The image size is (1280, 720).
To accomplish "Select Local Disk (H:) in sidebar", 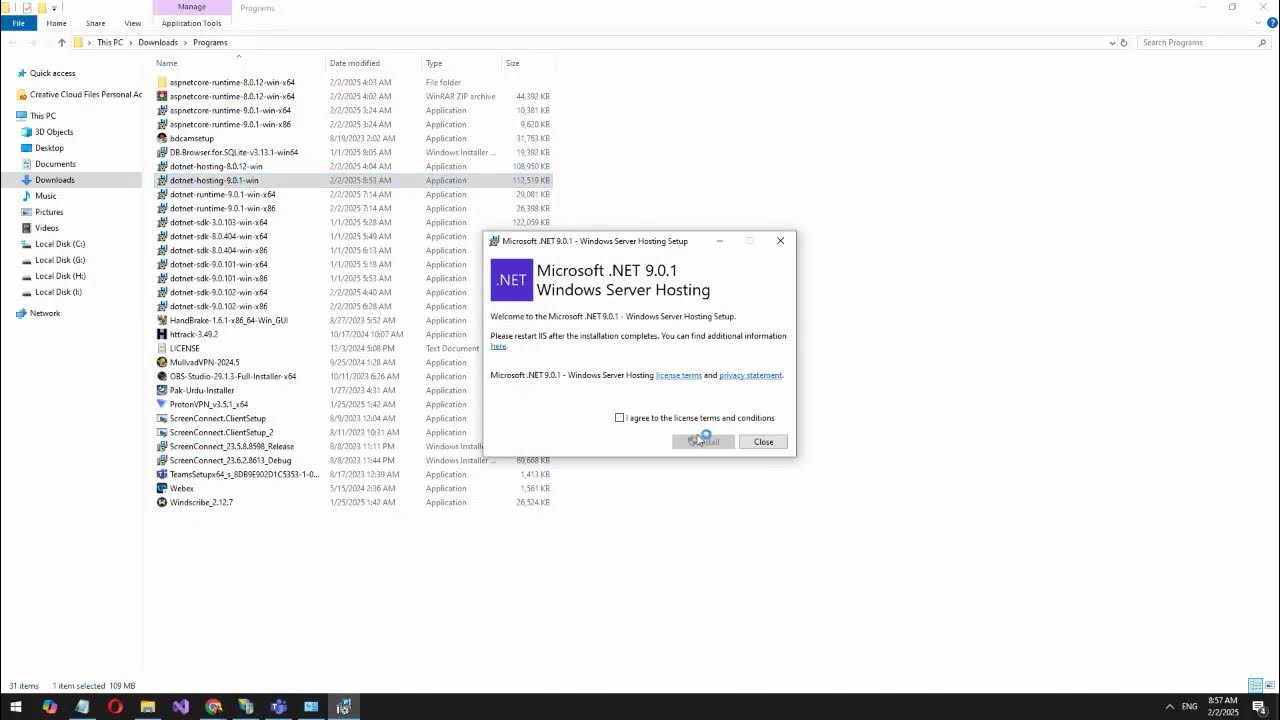I will point(59,276).
